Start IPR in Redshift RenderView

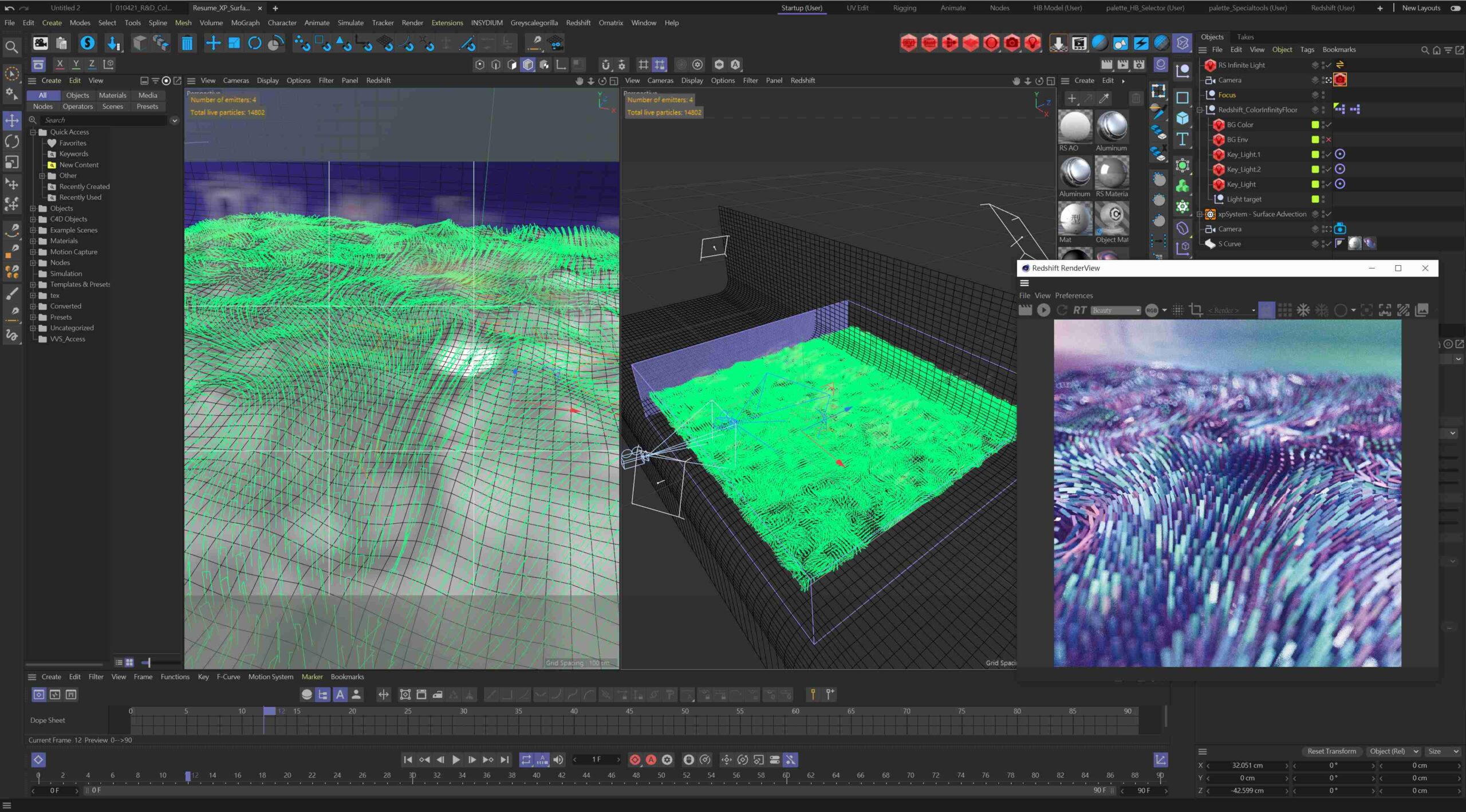pos(1043,310)
